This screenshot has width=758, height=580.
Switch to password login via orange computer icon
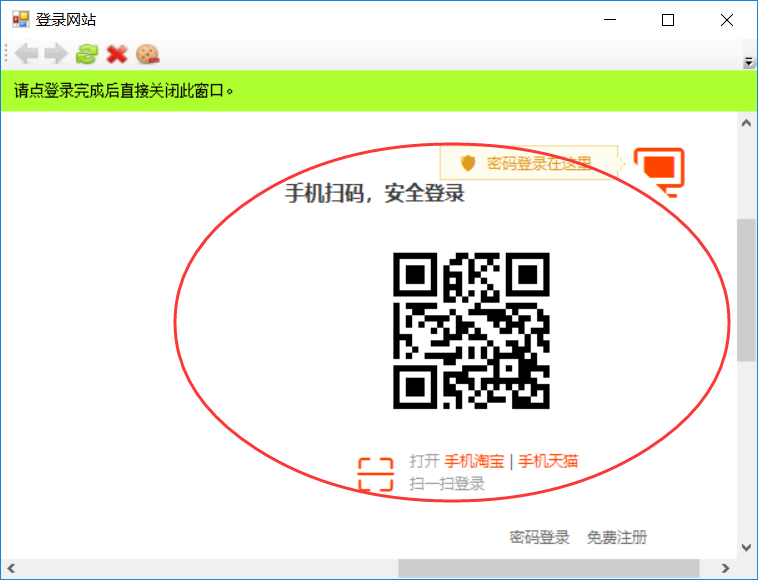(659, 172)
